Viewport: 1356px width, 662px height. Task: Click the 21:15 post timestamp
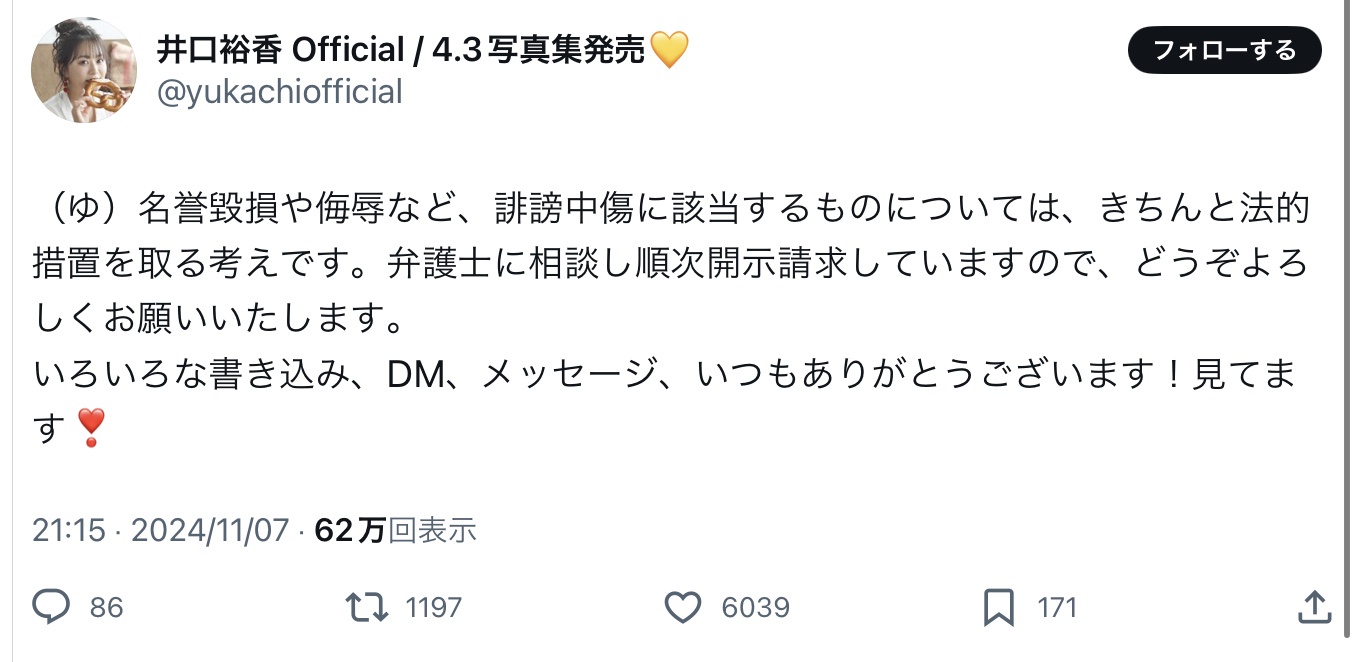click(x=68, y=530)
